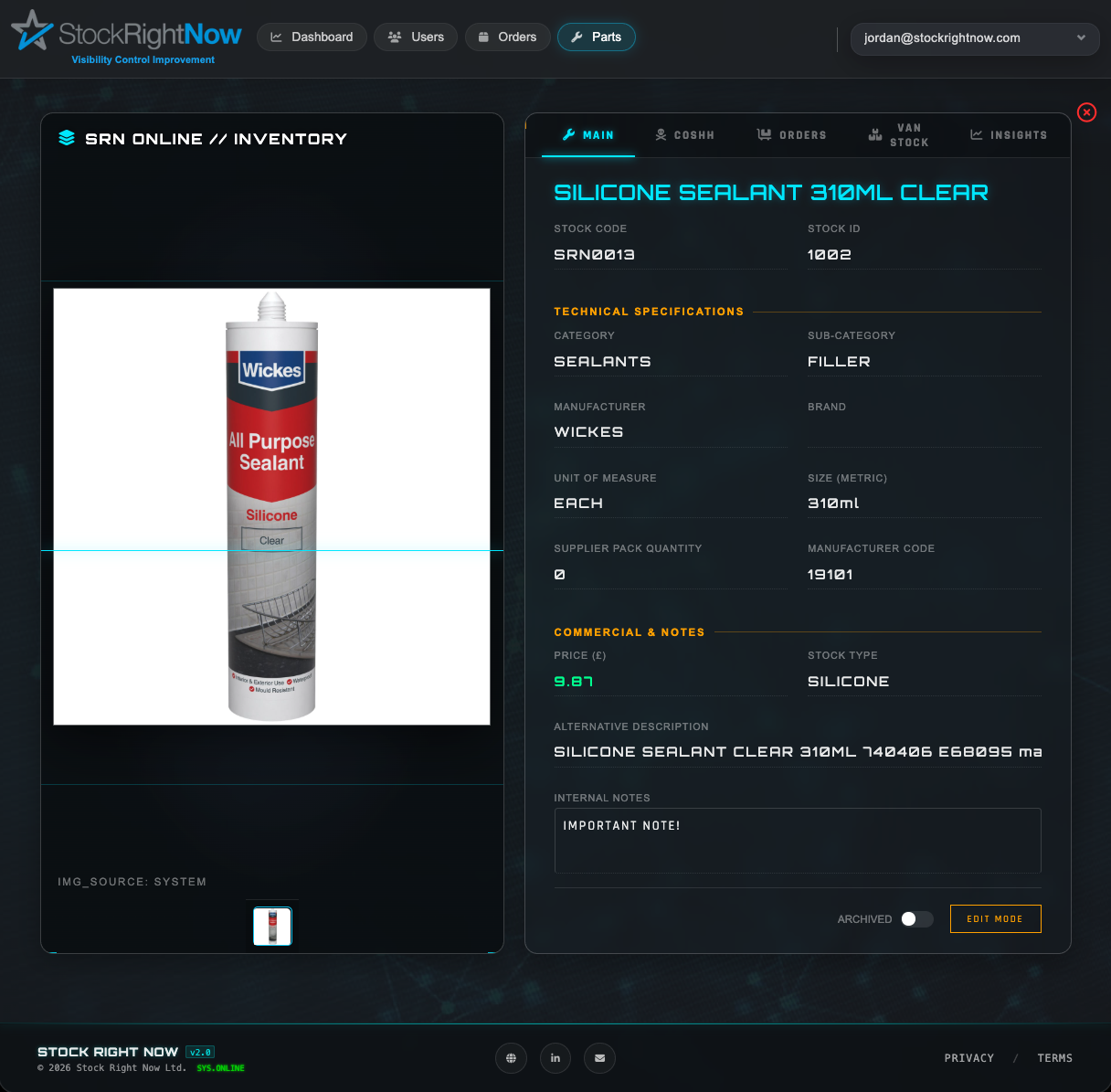Open the Van Stock tab
The image size is (1111, 1092).
(x=898, y=134)
